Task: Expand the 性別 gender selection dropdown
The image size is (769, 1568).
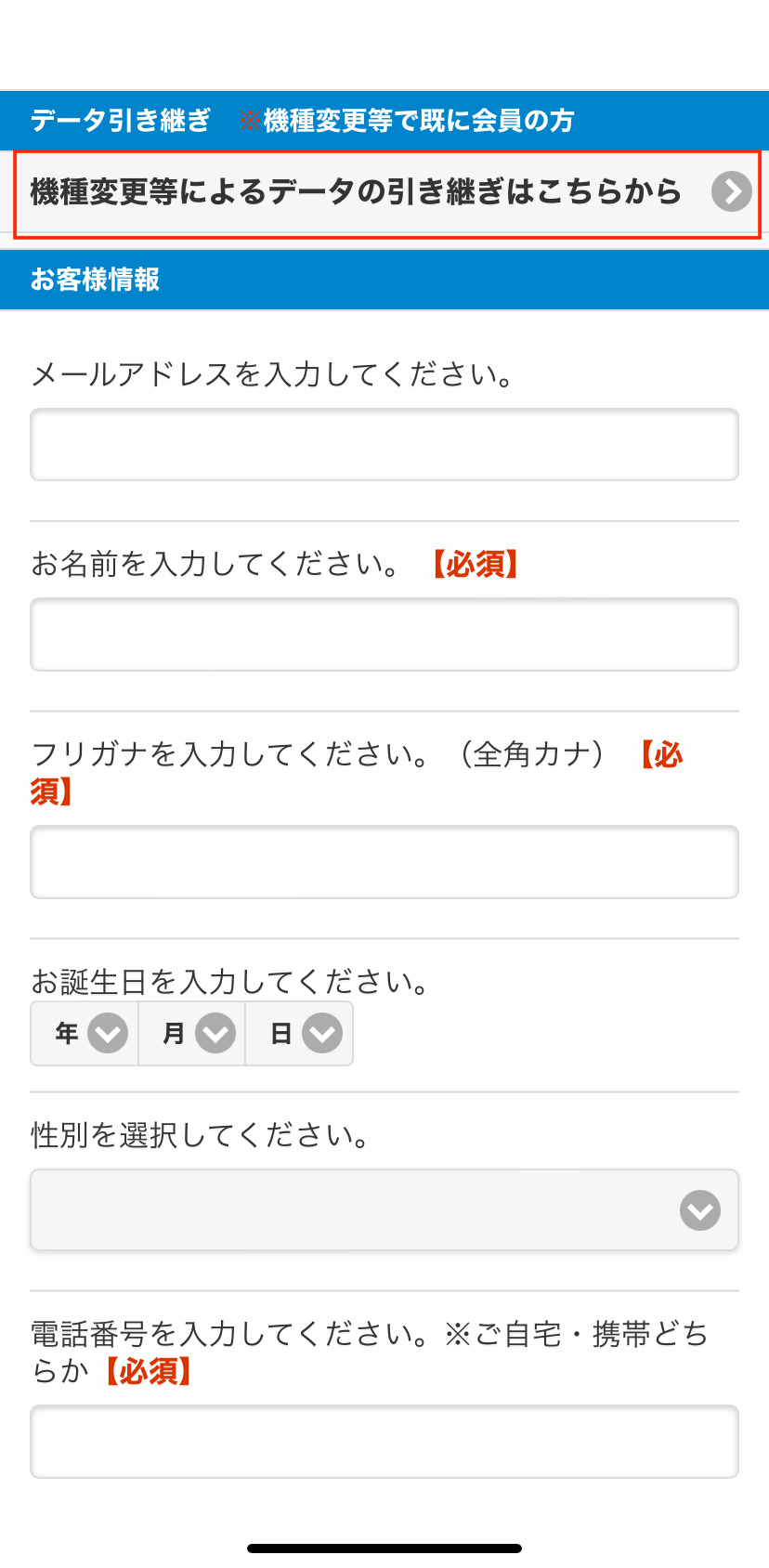Action: tap(384, 1210)
